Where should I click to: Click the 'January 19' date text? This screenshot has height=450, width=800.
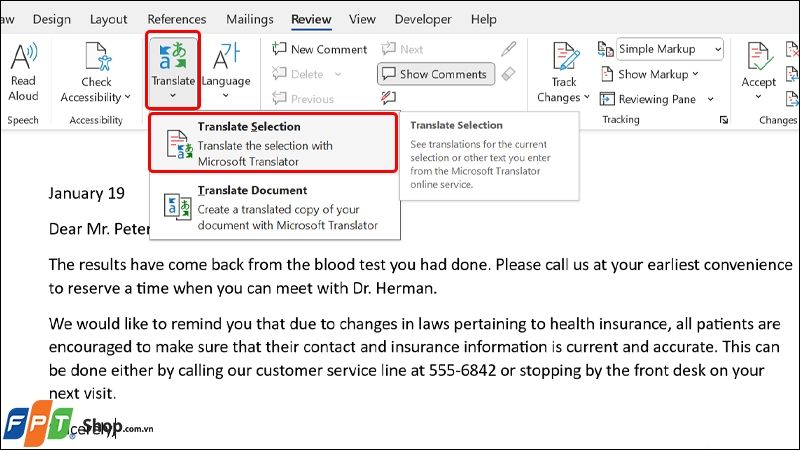pyautogui.click(x=87, y=193)
